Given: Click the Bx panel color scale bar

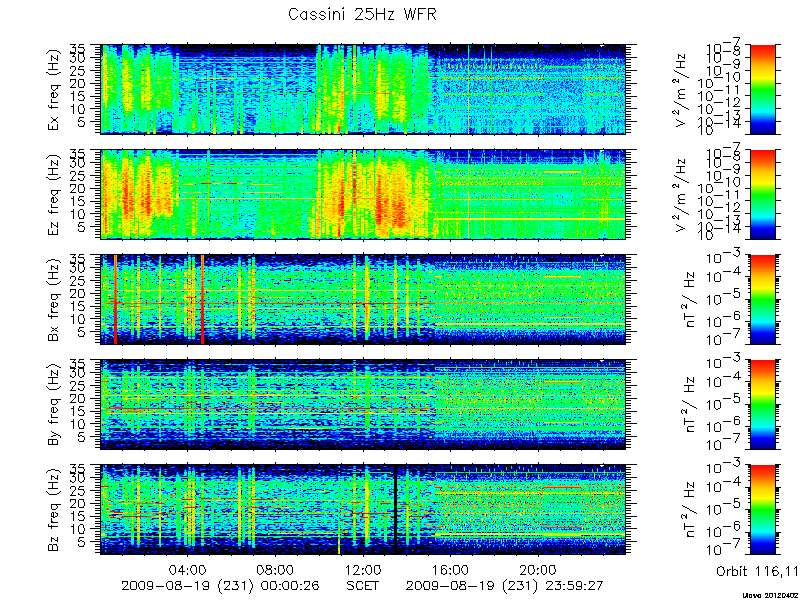Looking at the screenshot, I should point(762,299).
